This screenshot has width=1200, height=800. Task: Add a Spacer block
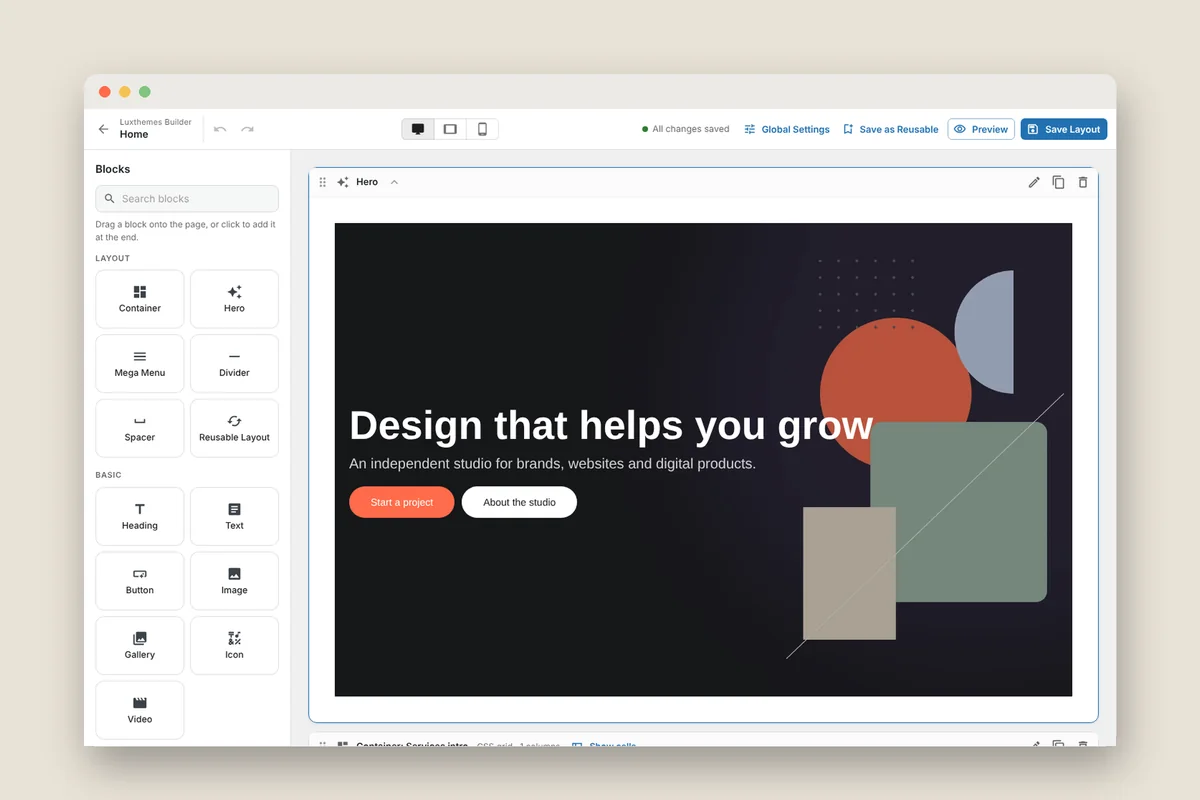coord(140,428)
